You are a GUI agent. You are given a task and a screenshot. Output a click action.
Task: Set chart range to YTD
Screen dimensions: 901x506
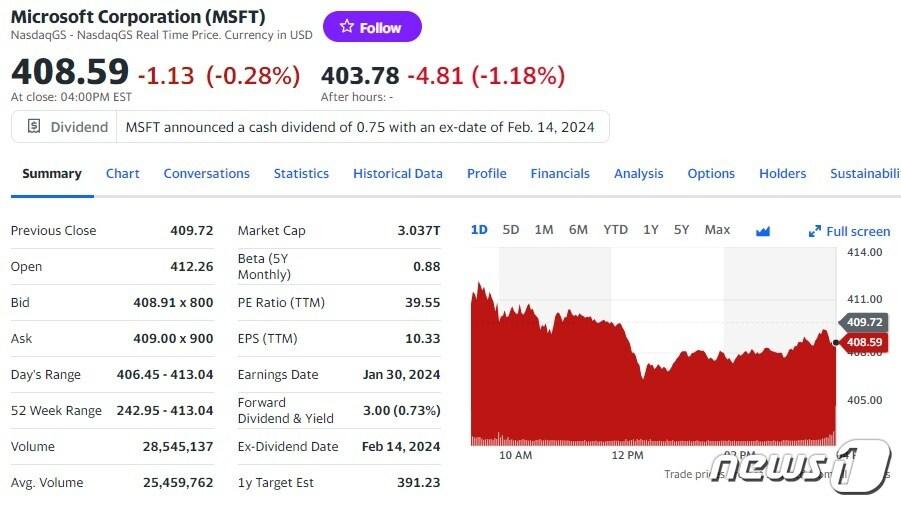(x=615, y=230)
